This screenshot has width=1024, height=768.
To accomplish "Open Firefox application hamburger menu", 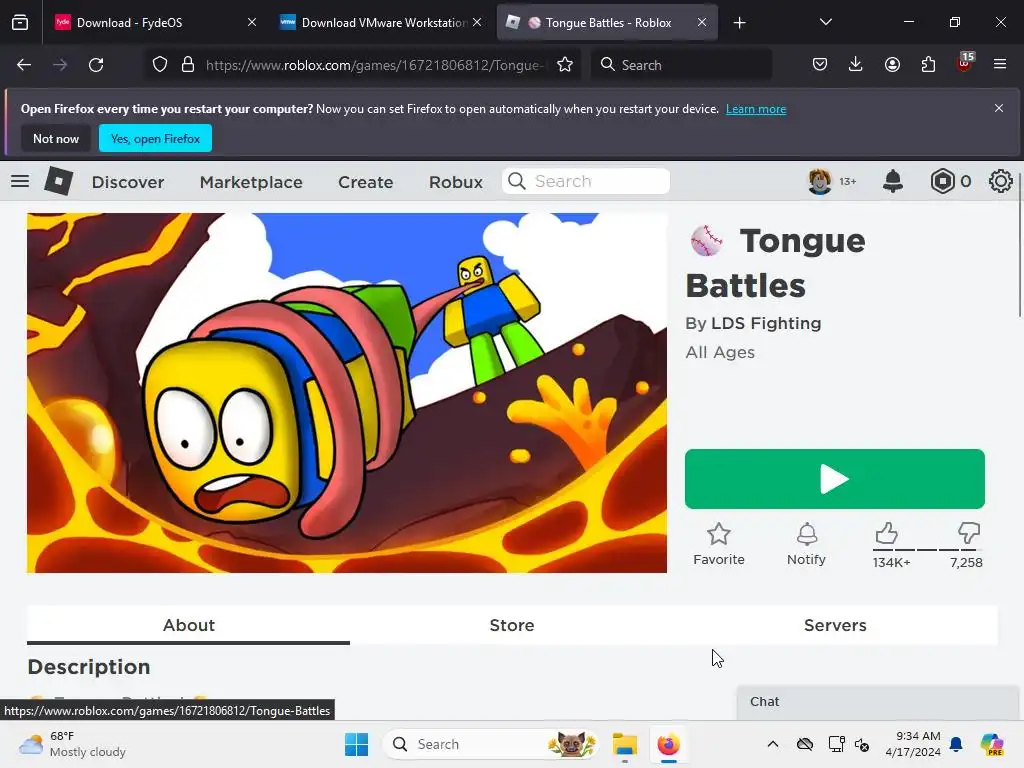I will pyautogui.click(x=1000, y=65).
